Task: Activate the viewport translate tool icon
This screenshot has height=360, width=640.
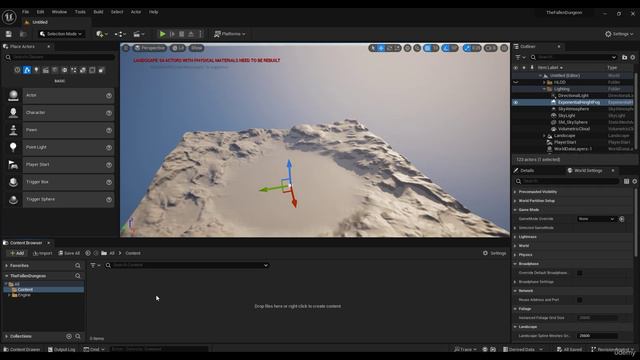Action: point(381,48)
